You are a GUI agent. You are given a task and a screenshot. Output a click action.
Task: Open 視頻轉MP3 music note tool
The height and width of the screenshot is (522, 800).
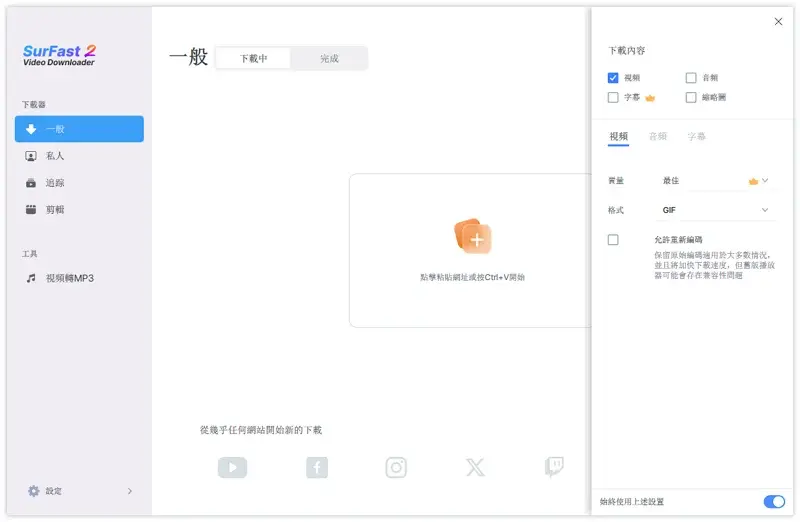32,278
